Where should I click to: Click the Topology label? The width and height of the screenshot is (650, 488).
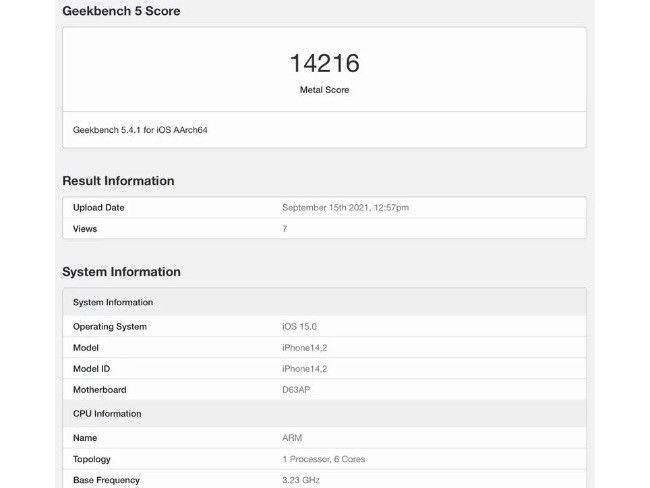[92, 459]
